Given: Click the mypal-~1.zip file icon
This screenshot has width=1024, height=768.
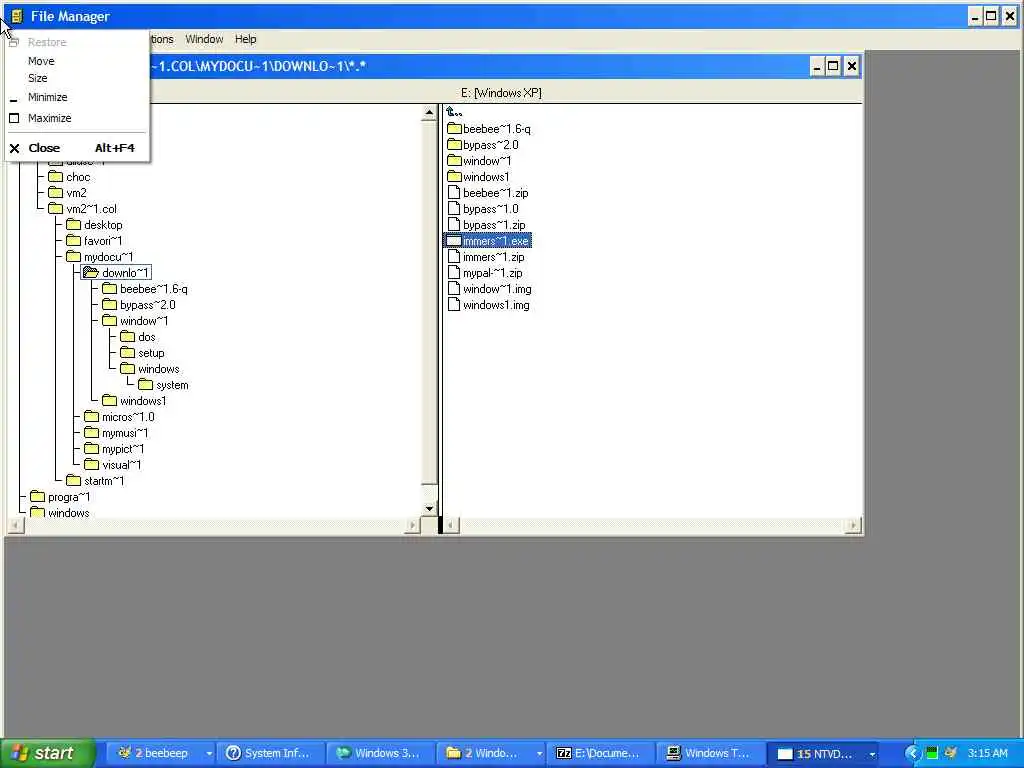Looking at the screenshot, I should pos(454,272).
